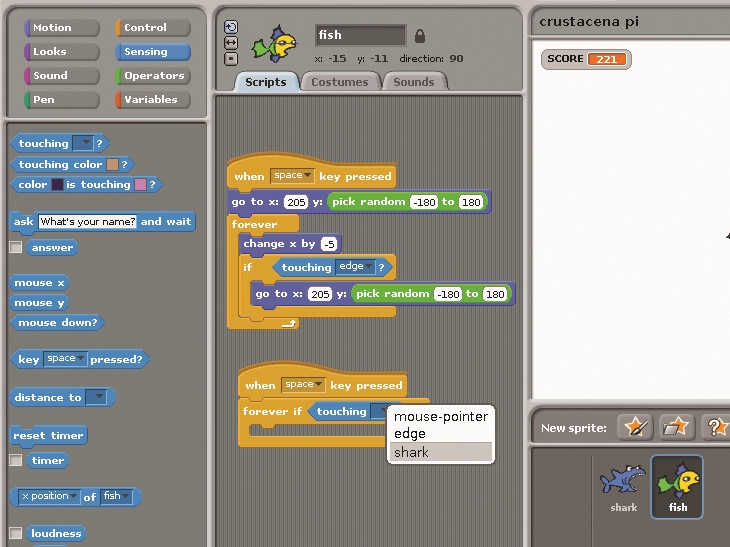Image resolution: width=730 pixels, height=547 pixels.
Task: Pick the dark navy swatch in 'color is touching'
Action: point(57,184)
